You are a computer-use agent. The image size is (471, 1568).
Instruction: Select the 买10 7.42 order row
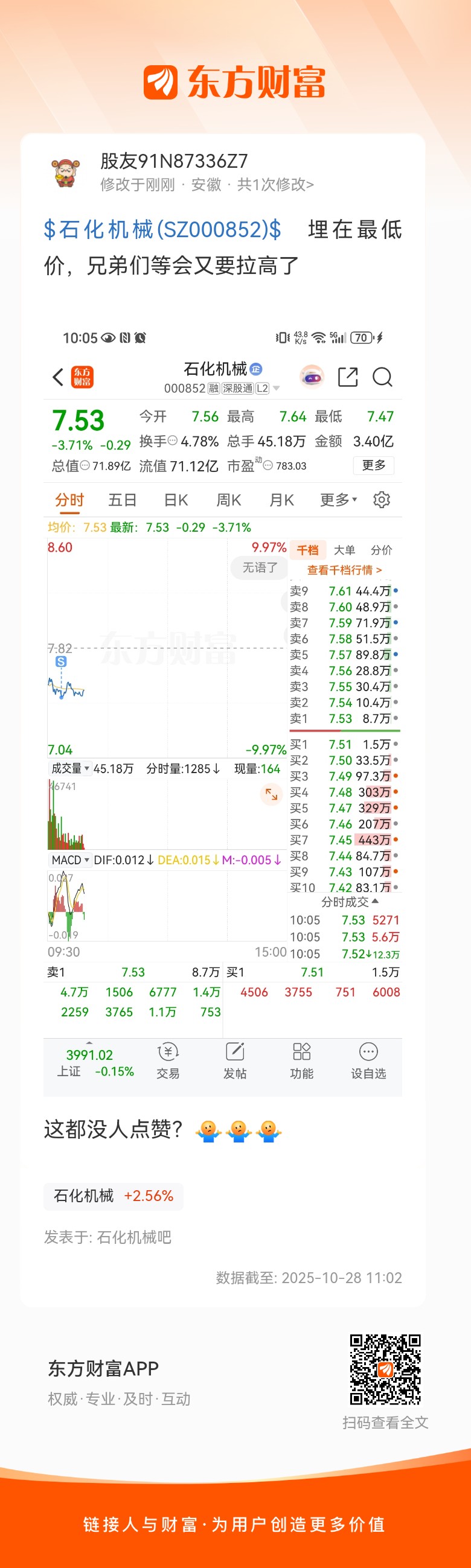click(x=344, y=887)
